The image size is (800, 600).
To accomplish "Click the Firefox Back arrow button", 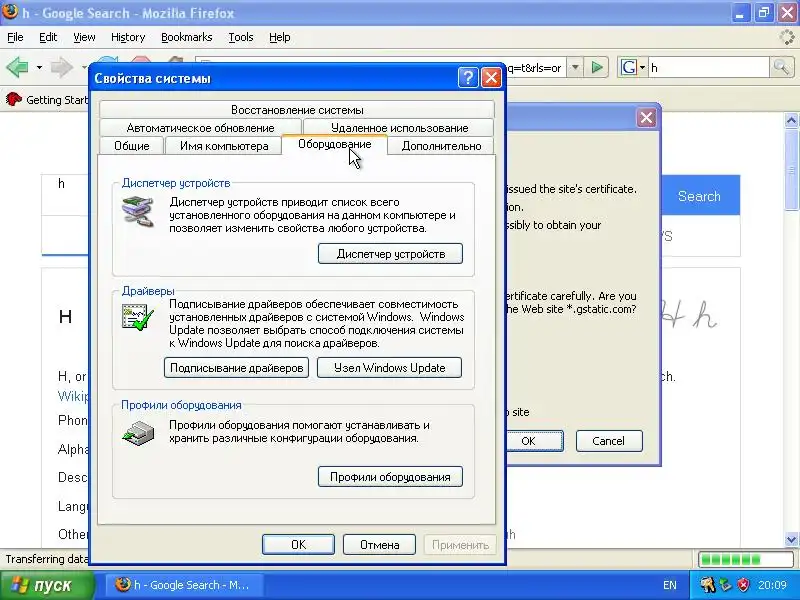I will (x=17, y=67).
